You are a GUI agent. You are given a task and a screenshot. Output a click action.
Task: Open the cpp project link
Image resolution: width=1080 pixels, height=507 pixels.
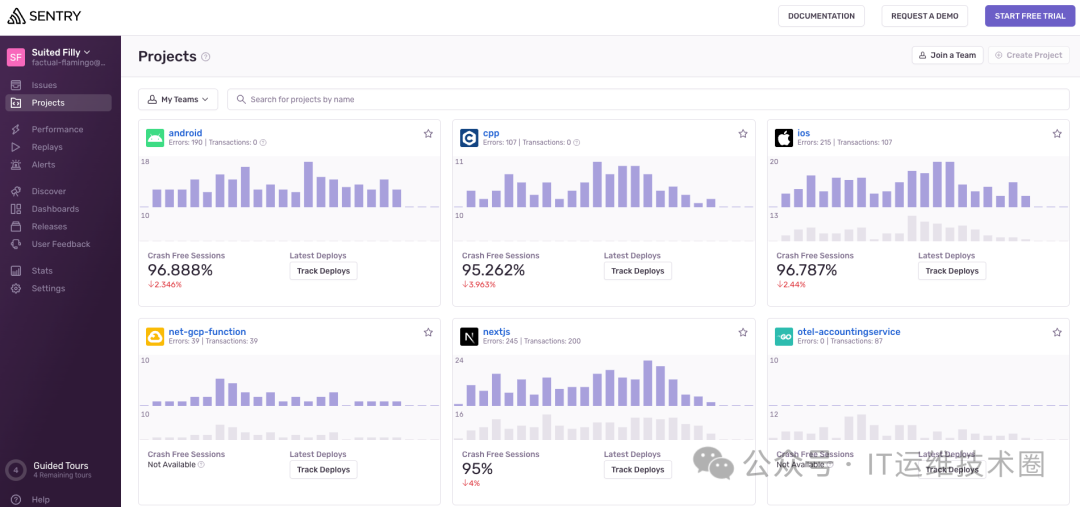[491, 133]
